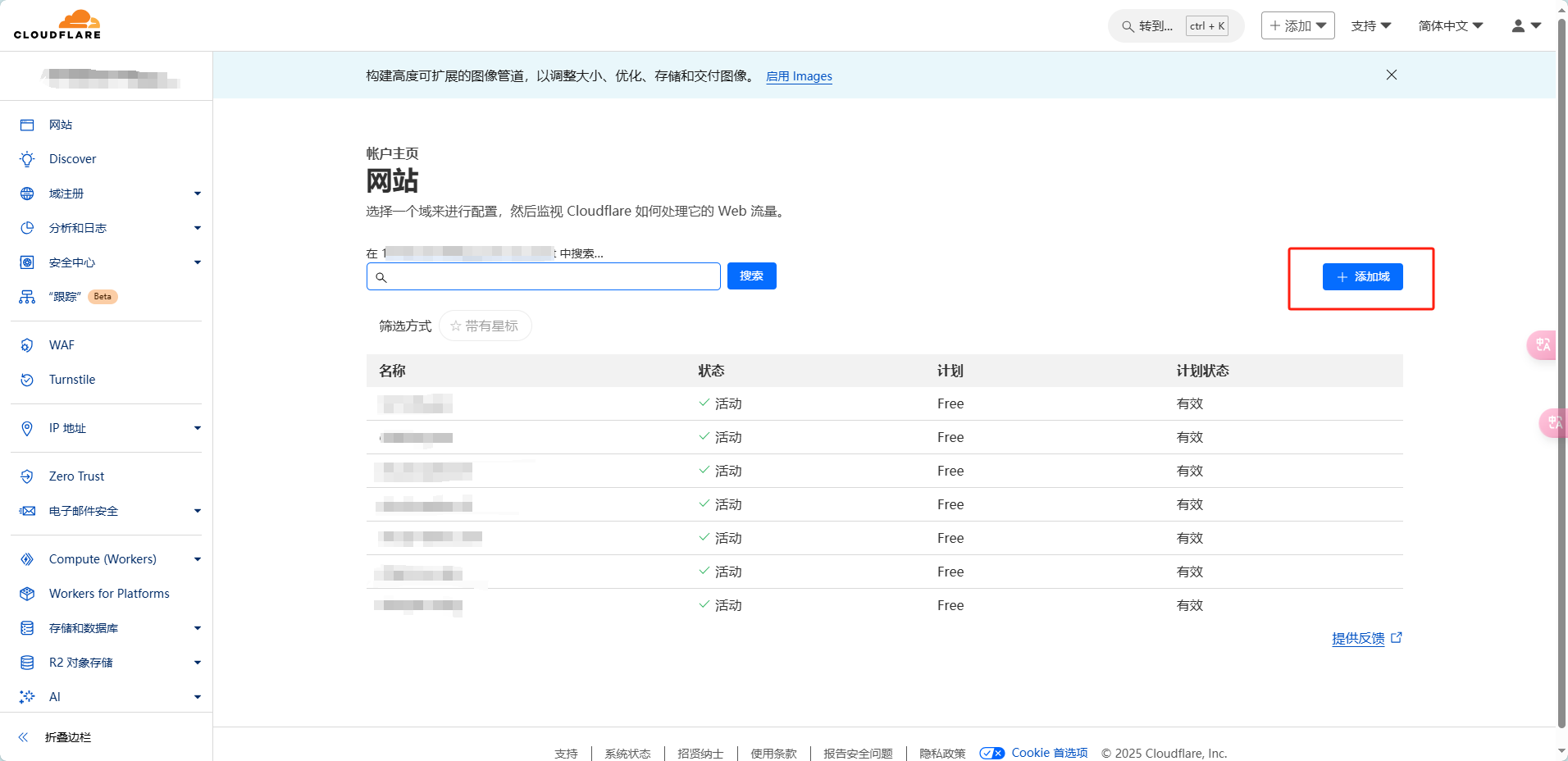Click the magnifier icon in search field
The height and width of the screenshot is (761, 1568).
[381, 277]
